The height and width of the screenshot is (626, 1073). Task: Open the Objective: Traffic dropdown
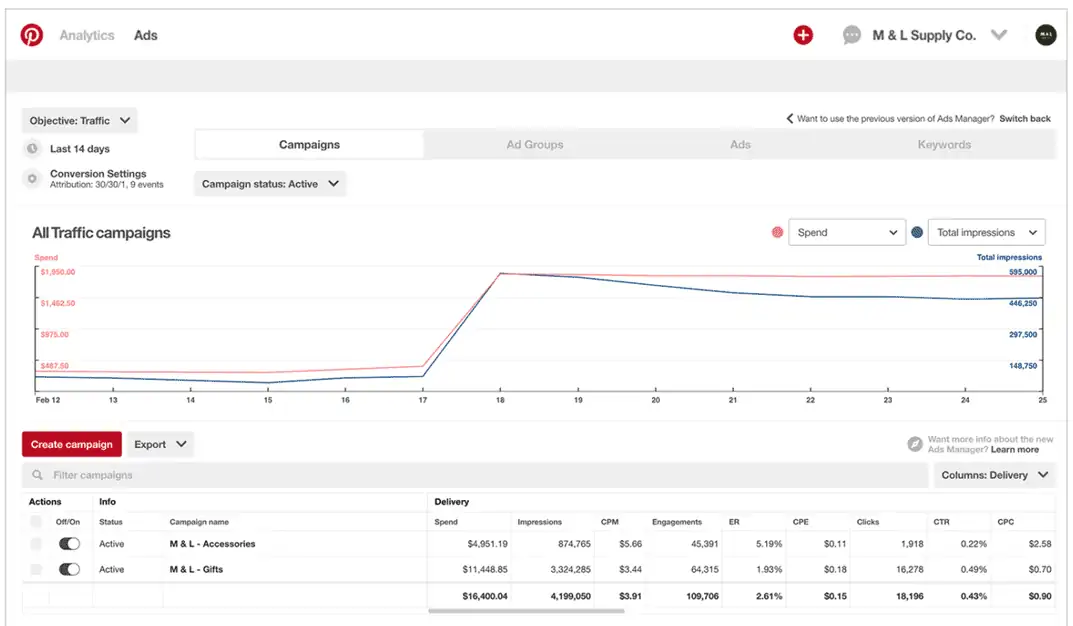click(x=79, y=120)
